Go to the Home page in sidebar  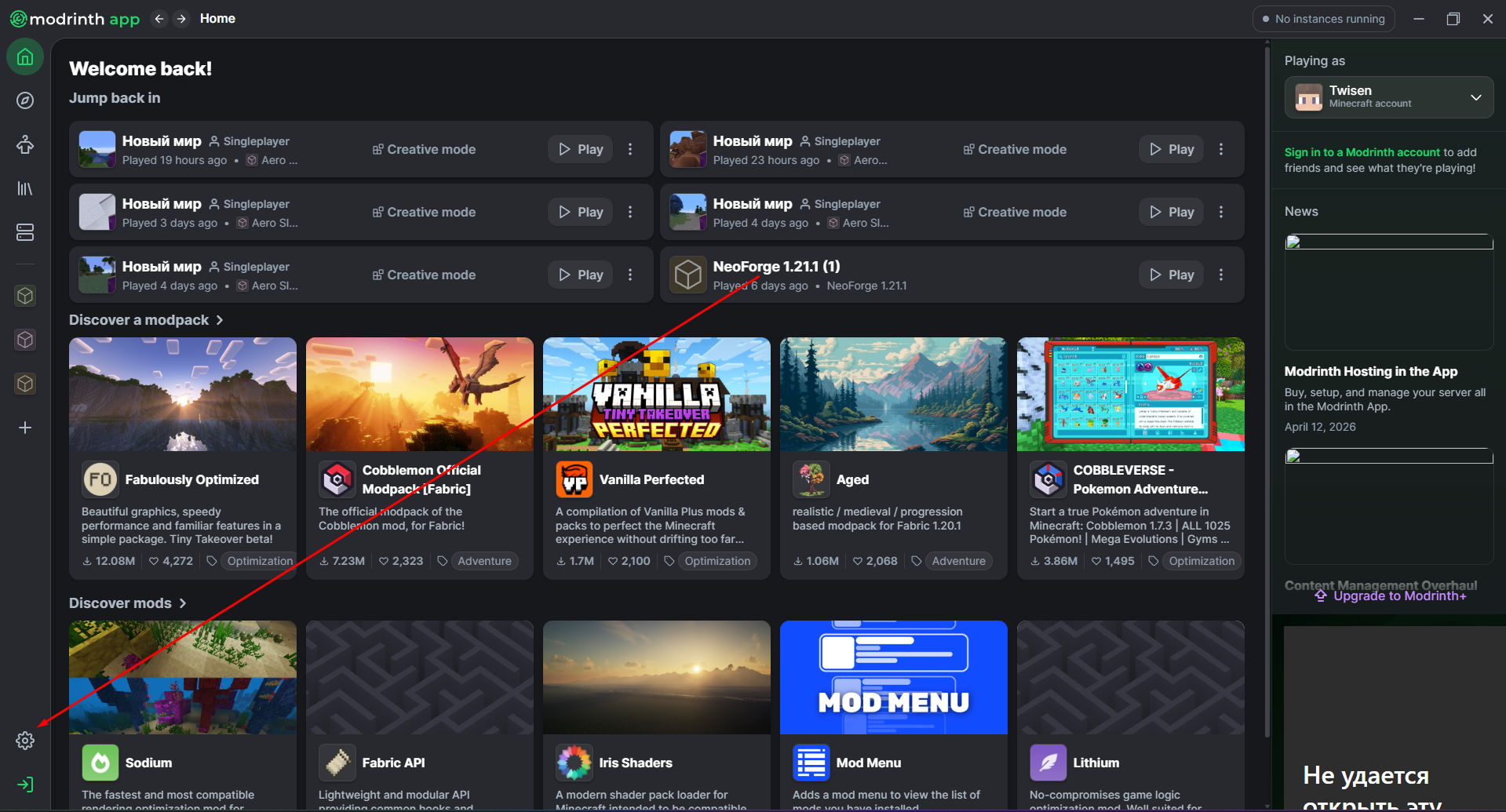pos(25,57)
